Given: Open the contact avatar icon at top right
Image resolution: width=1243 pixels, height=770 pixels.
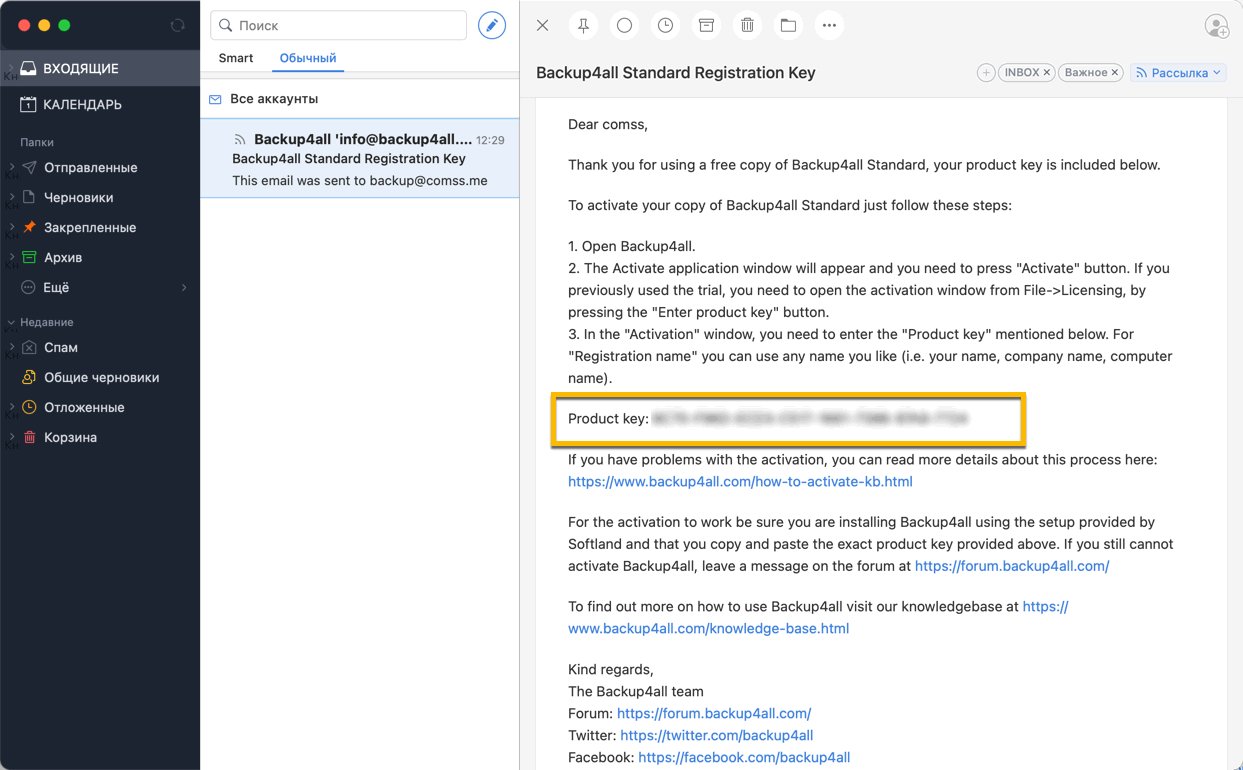Looking at the screenshot, I should click(1216, 26).
